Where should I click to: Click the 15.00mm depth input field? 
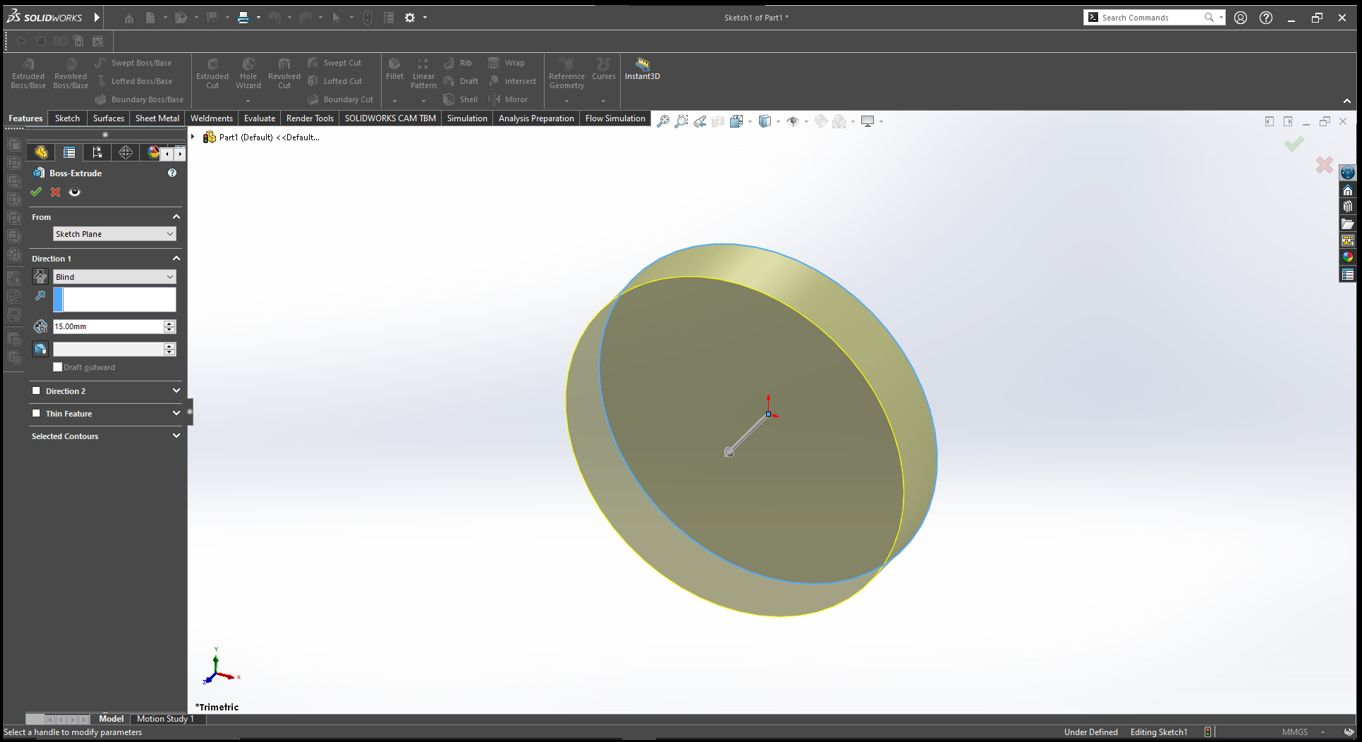(x=108, y=327)
